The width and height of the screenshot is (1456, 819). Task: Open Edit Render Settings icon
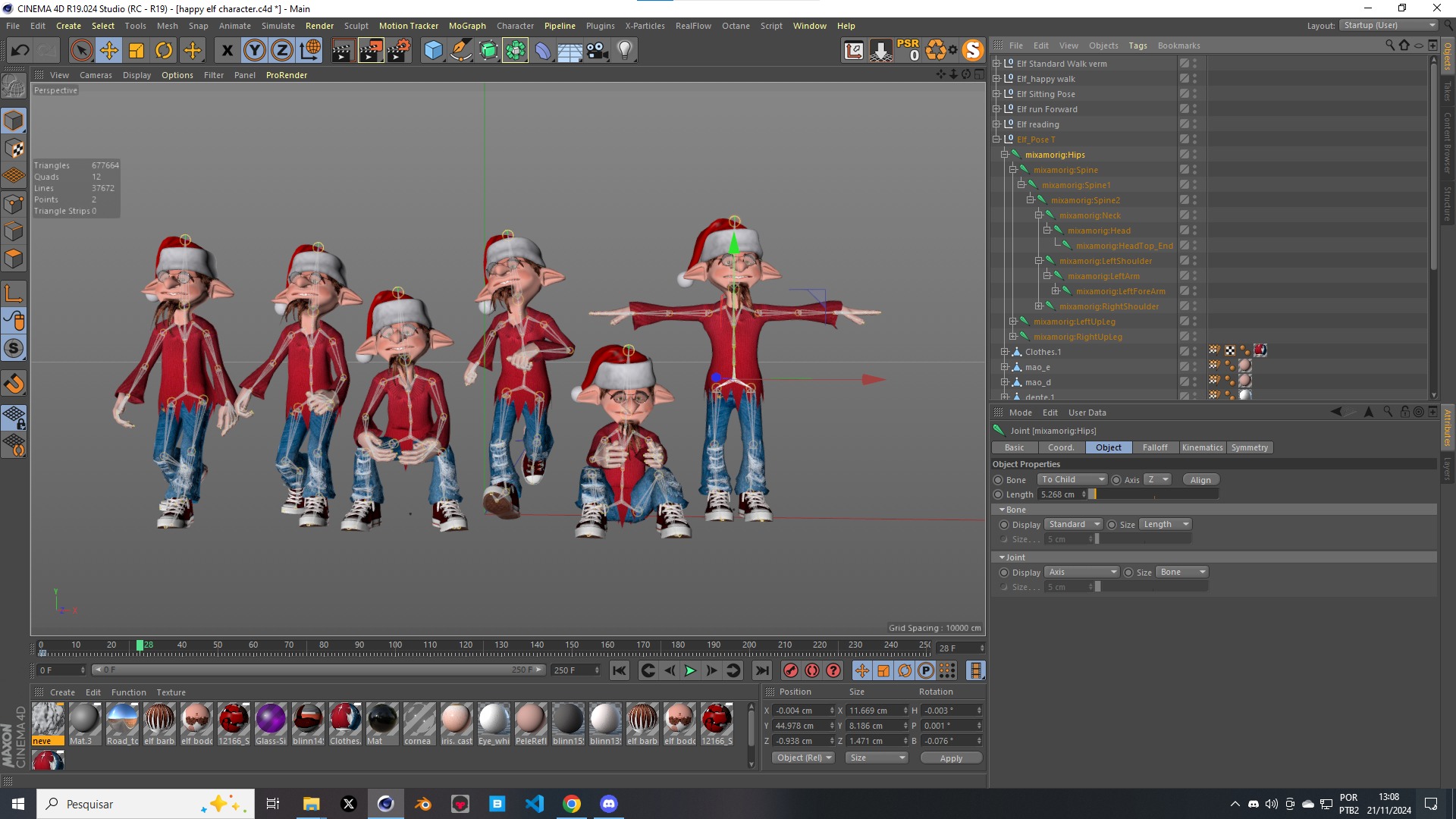point(399,51)
